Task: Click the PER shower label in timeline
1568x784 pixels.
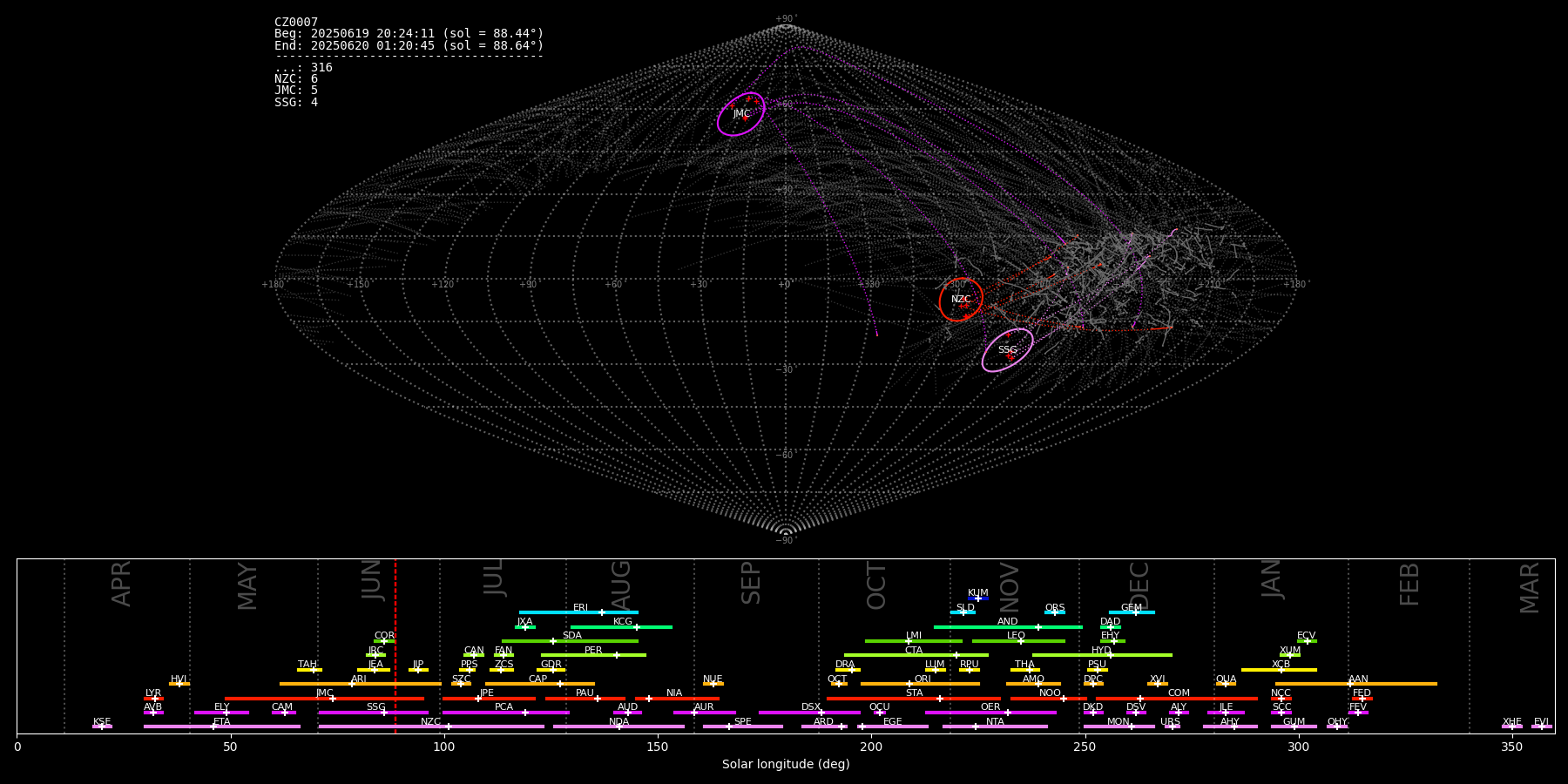Action: (593, 651)
